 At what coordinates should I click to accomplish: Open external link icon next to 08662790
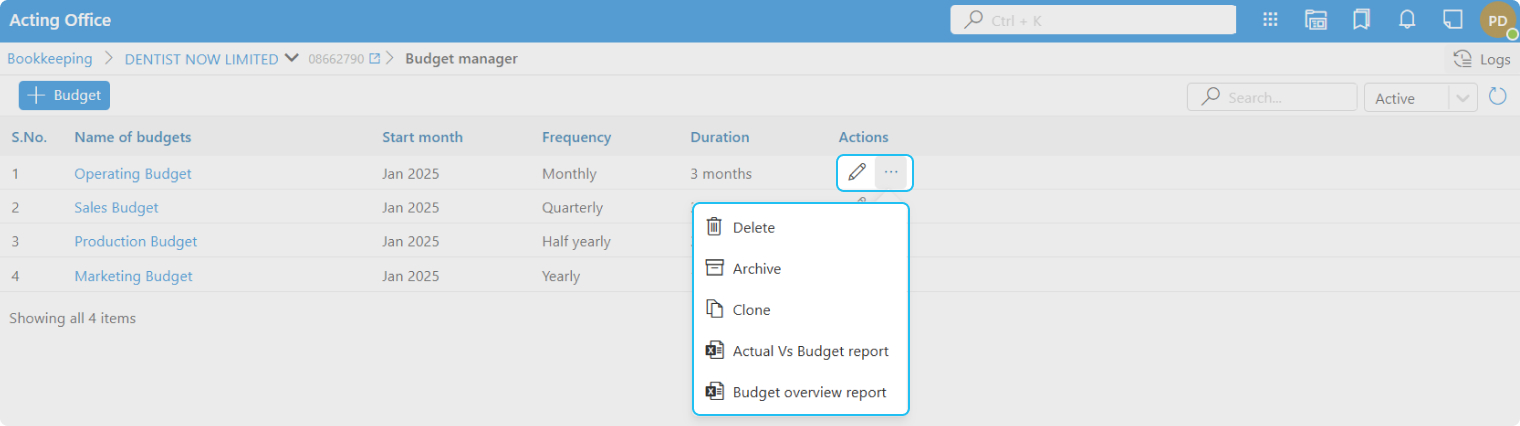375,59
